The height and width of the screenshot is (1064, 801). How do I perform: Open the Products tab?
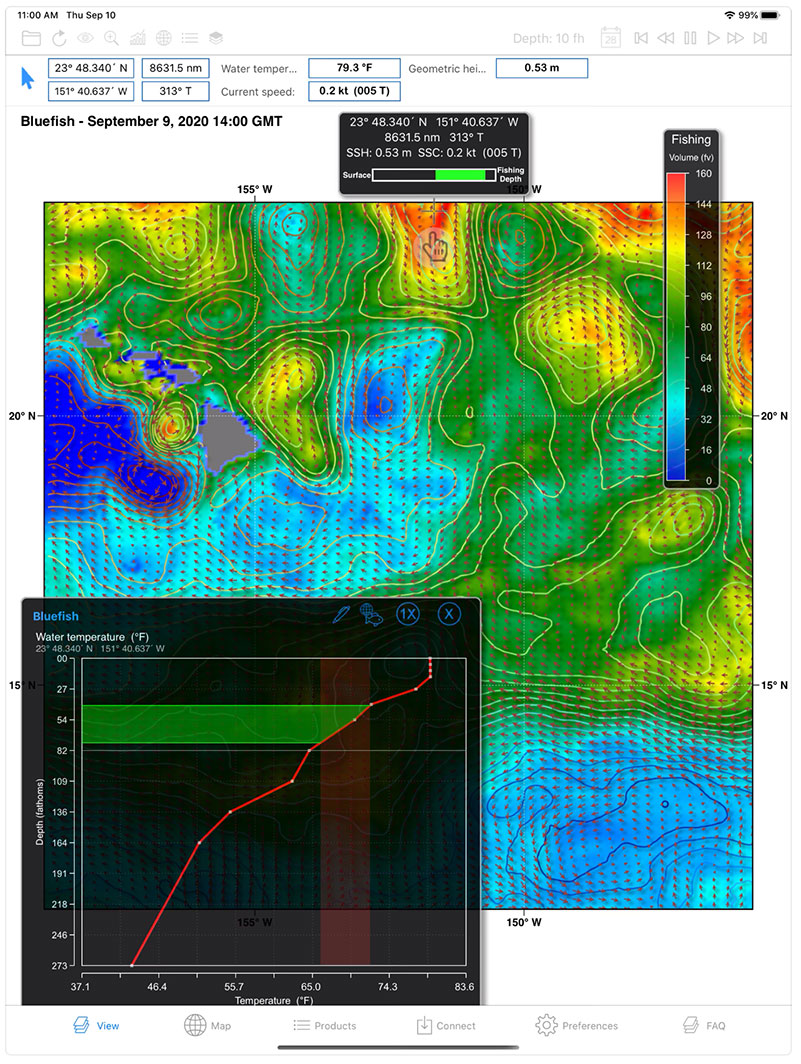tap(324, 1025)
